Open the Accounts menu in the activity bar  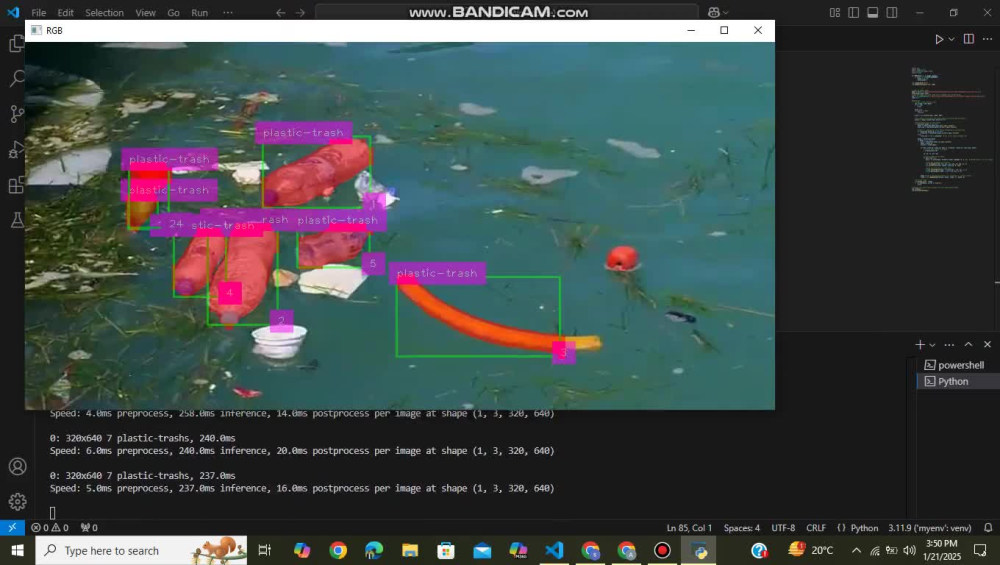pos(17,467)
